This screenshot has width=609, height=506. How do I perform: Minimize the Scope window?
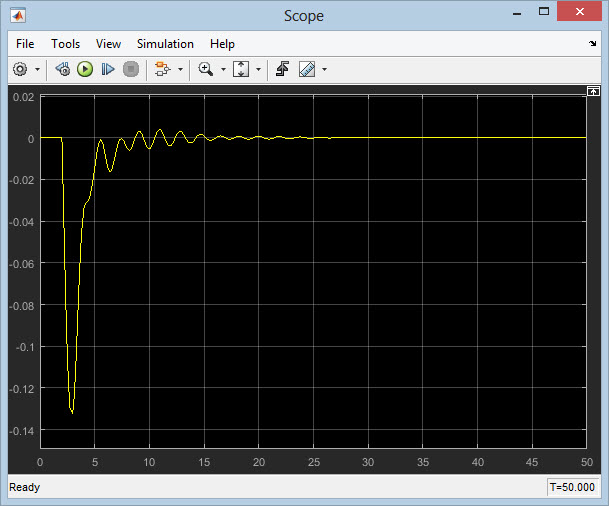517,12
